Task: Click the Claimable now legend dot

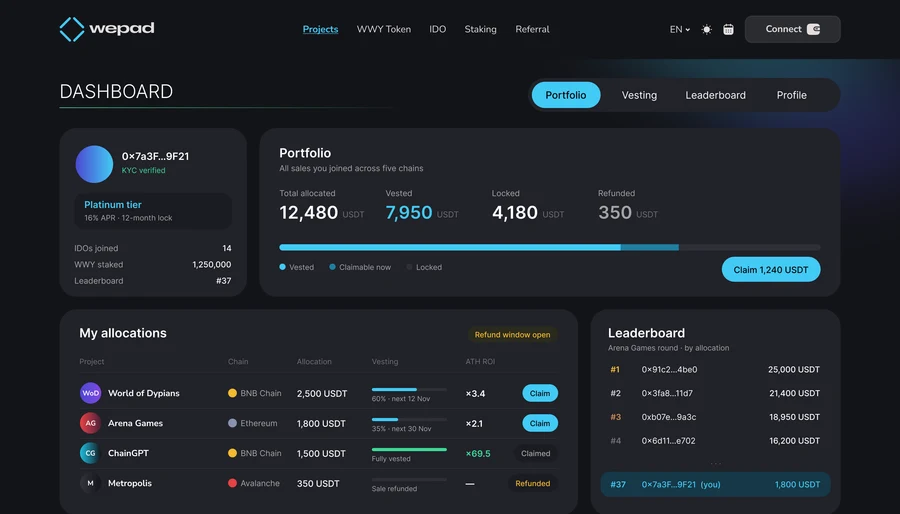Action: (332, 267)
